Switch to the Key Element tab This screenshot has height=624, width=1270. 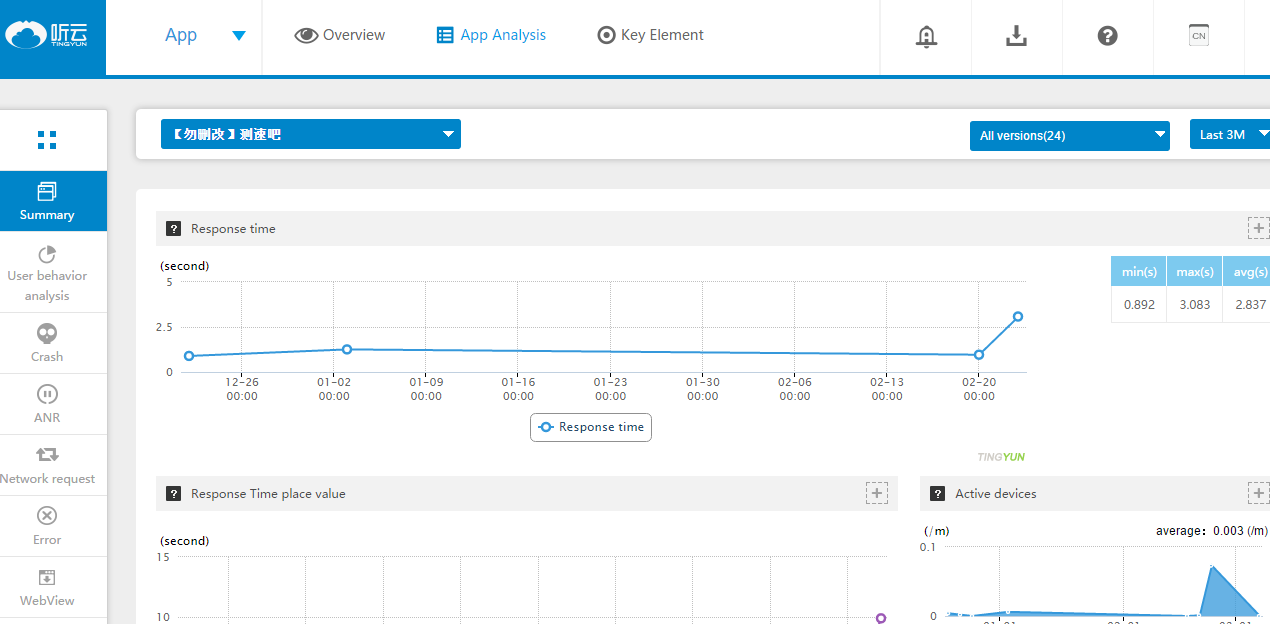coord(650,35)
